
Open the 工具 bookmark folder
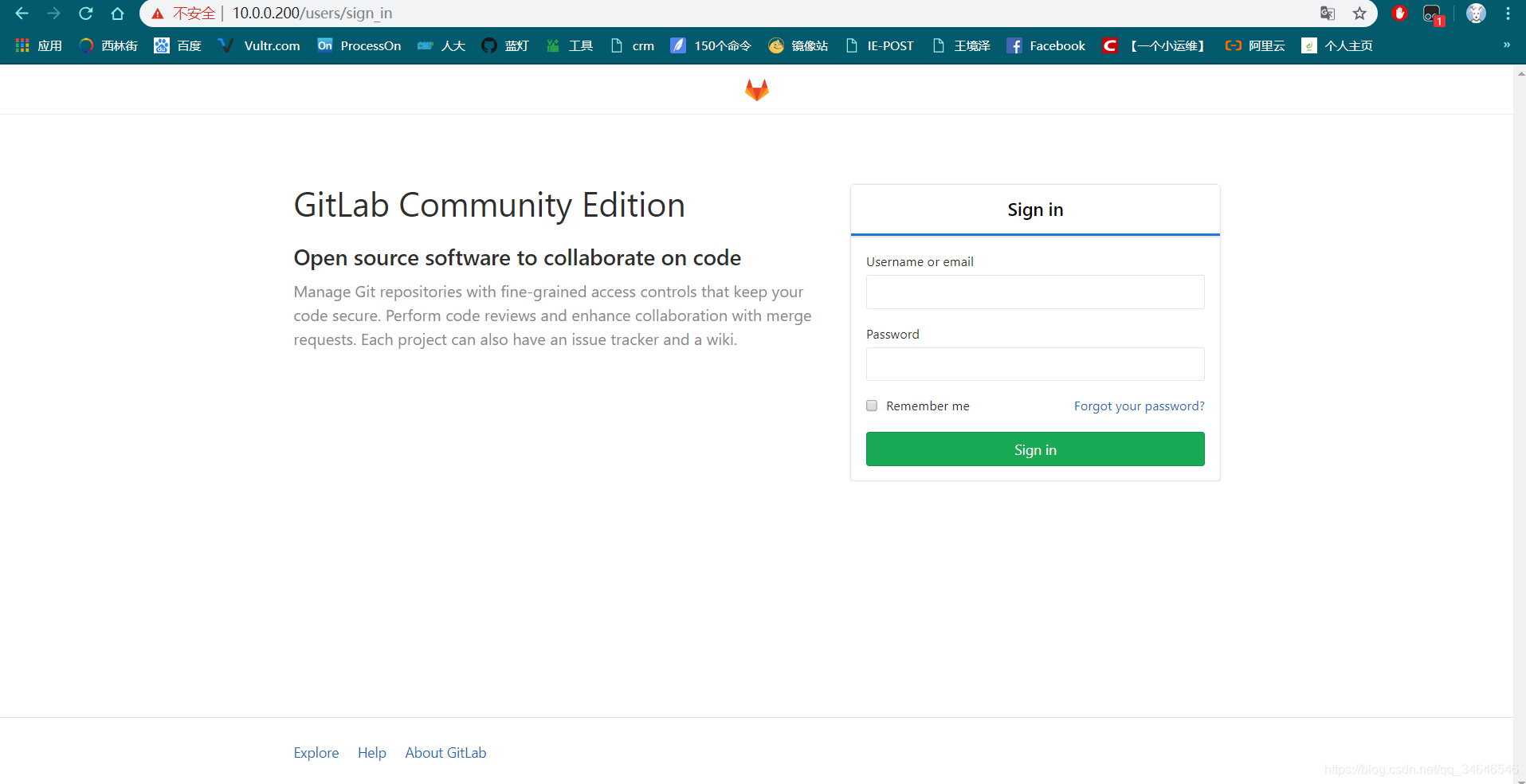(x=569, y=45)
